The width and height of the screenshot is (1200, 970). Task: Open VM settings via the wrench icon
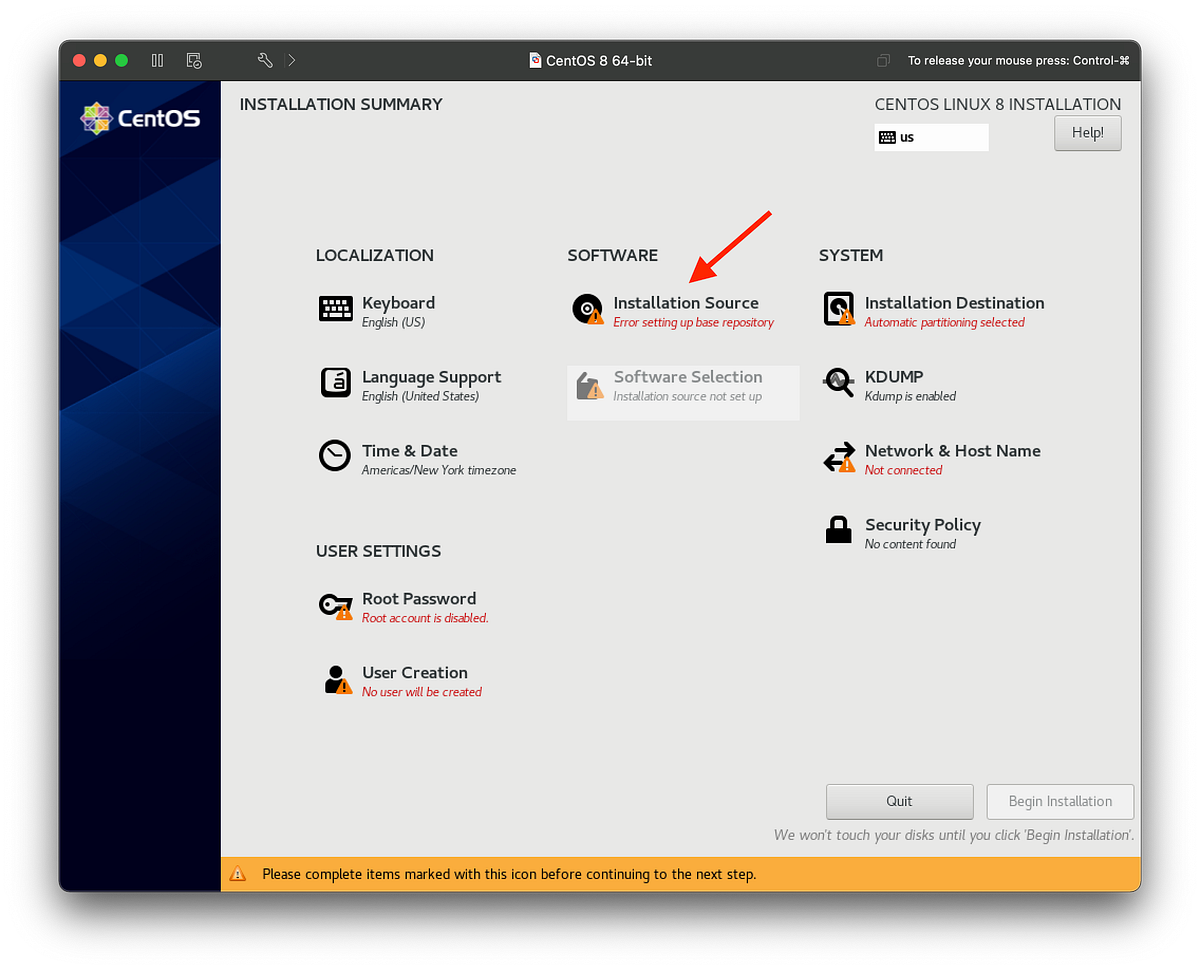click(264, 60)
